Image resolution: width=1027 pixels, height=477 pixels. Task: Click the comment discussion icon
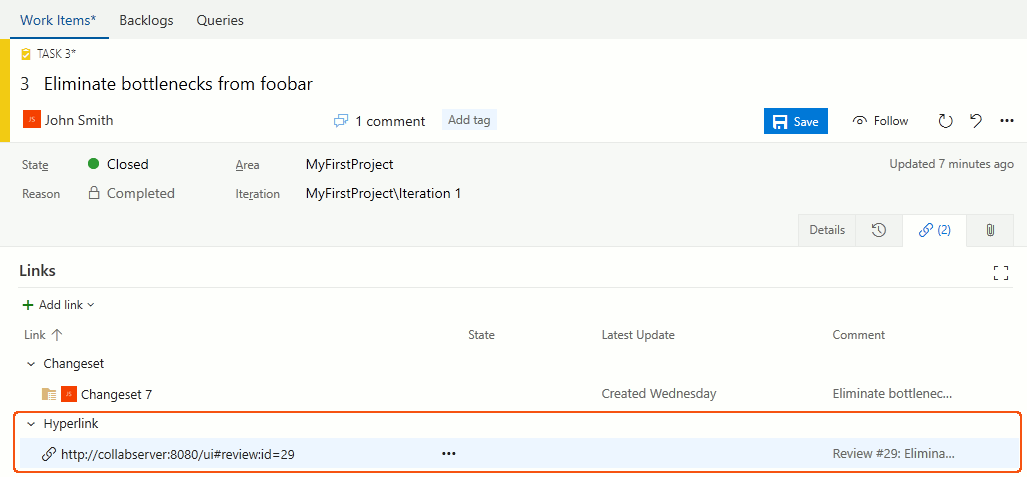point(341,121)
